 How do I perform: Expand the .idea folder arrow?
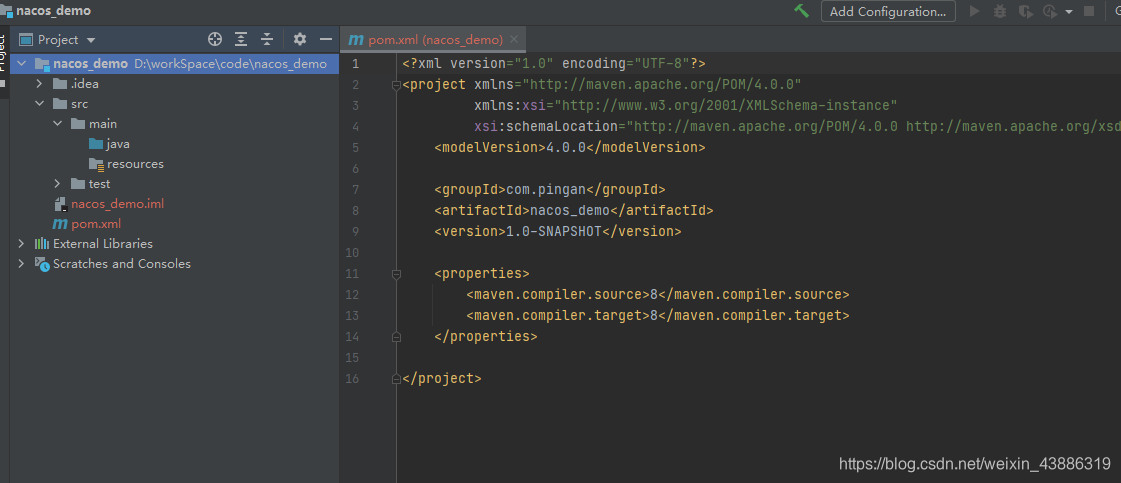[x=40, y=84]
